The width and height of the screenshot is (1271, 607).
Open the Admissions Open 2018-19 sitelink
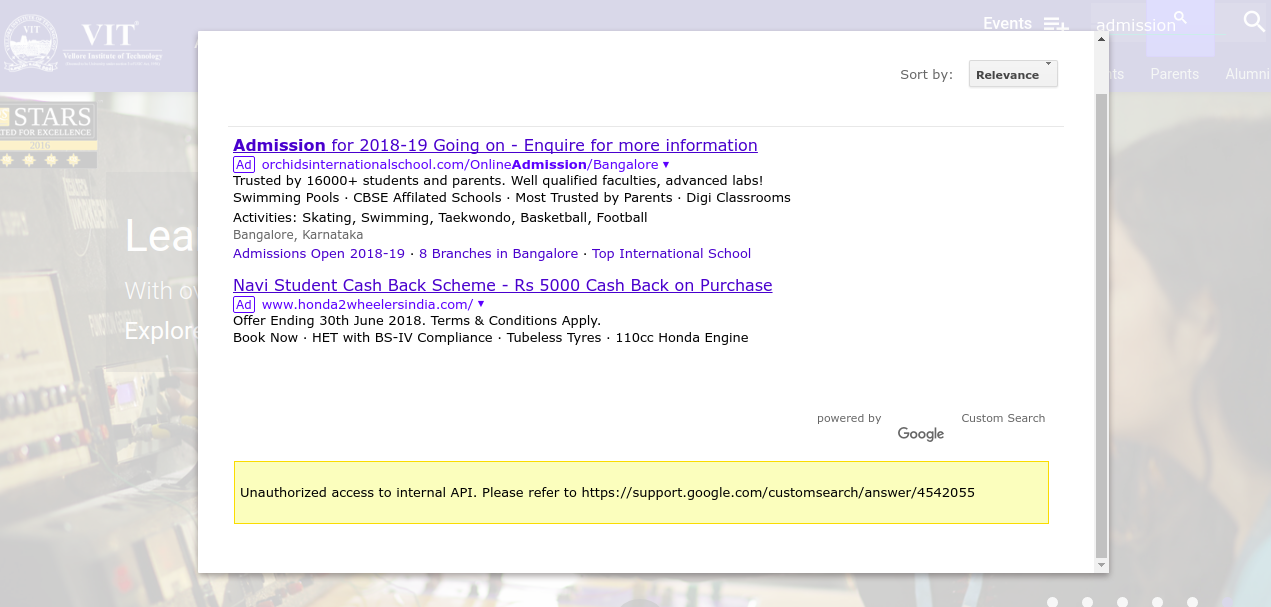pyautogui.click(x=319, y=254)
